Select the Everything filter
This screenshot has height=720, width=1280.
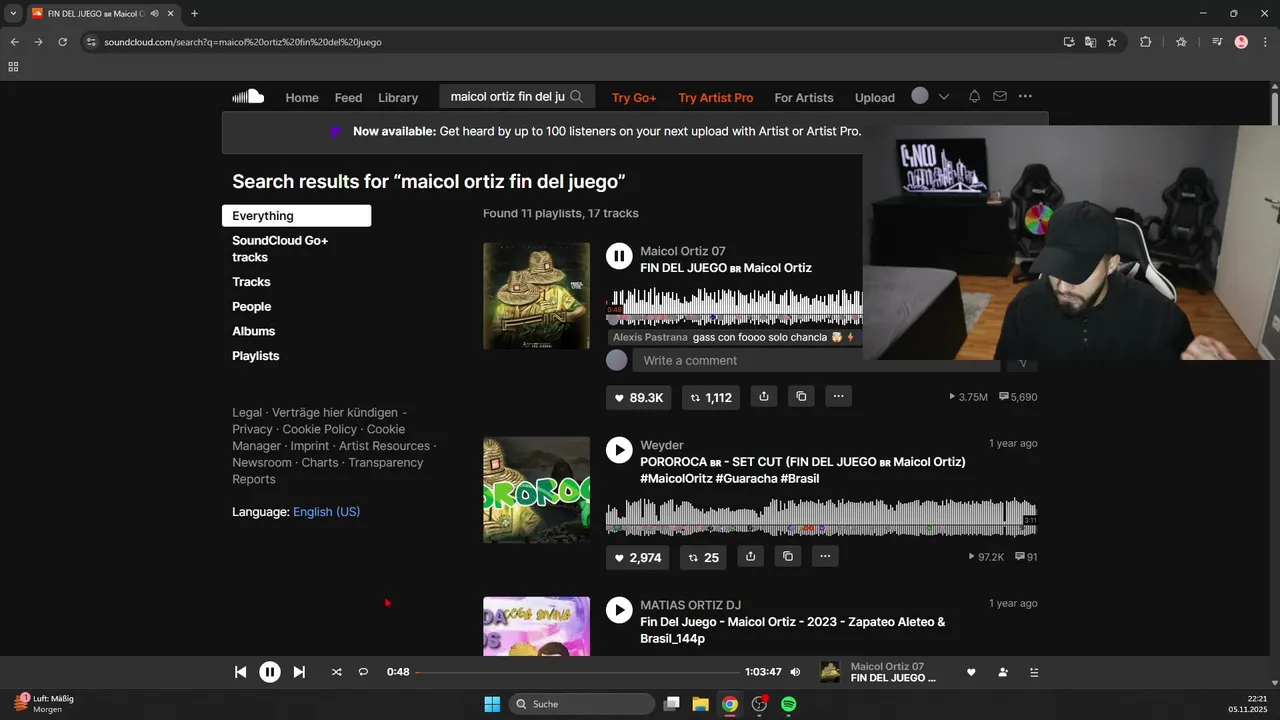pyautogui.click(x=296, y=216)
